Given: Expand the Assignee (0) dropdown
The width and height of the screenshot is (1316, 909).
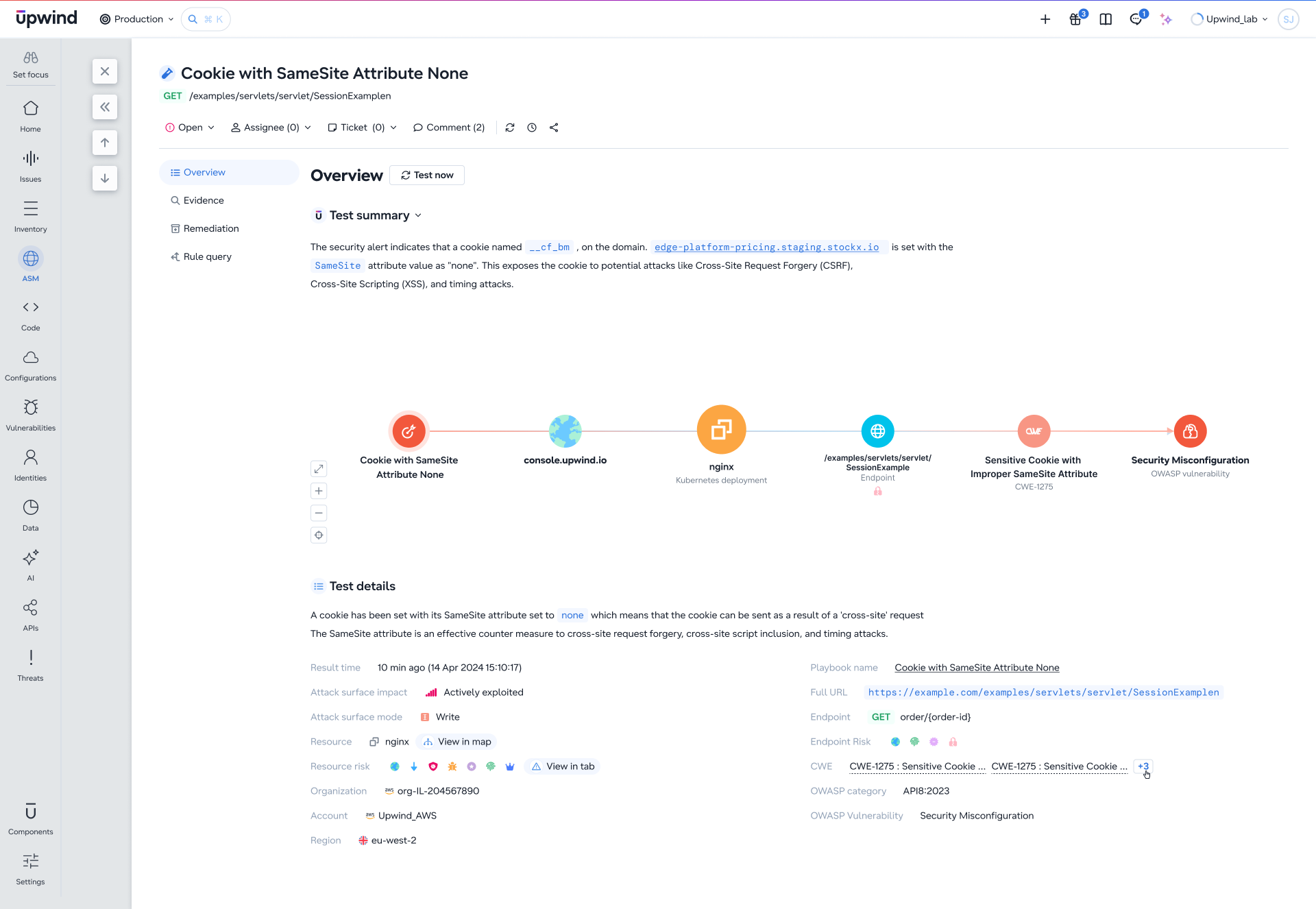Looking at the screenshot, I should (271, 128).
